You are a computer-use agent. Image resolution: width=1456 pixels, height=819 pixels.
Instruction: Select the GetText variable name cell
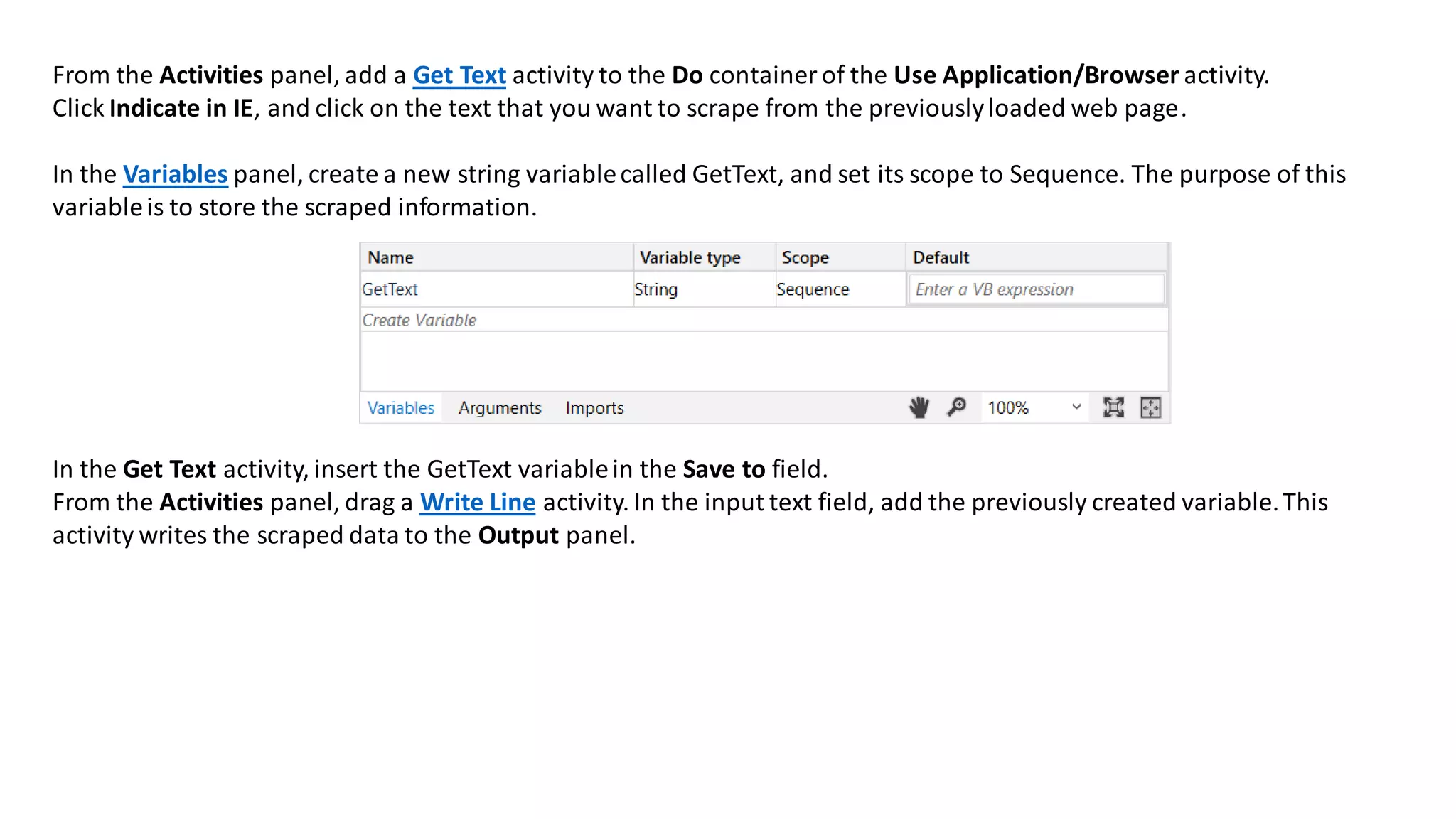(390, 289)
